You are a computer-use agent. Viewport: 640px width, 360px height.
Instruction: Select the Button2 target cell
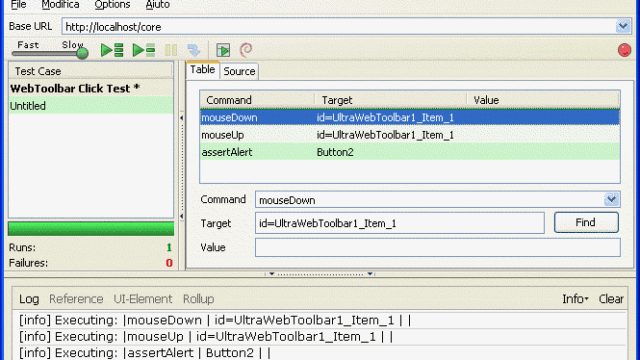335,152
